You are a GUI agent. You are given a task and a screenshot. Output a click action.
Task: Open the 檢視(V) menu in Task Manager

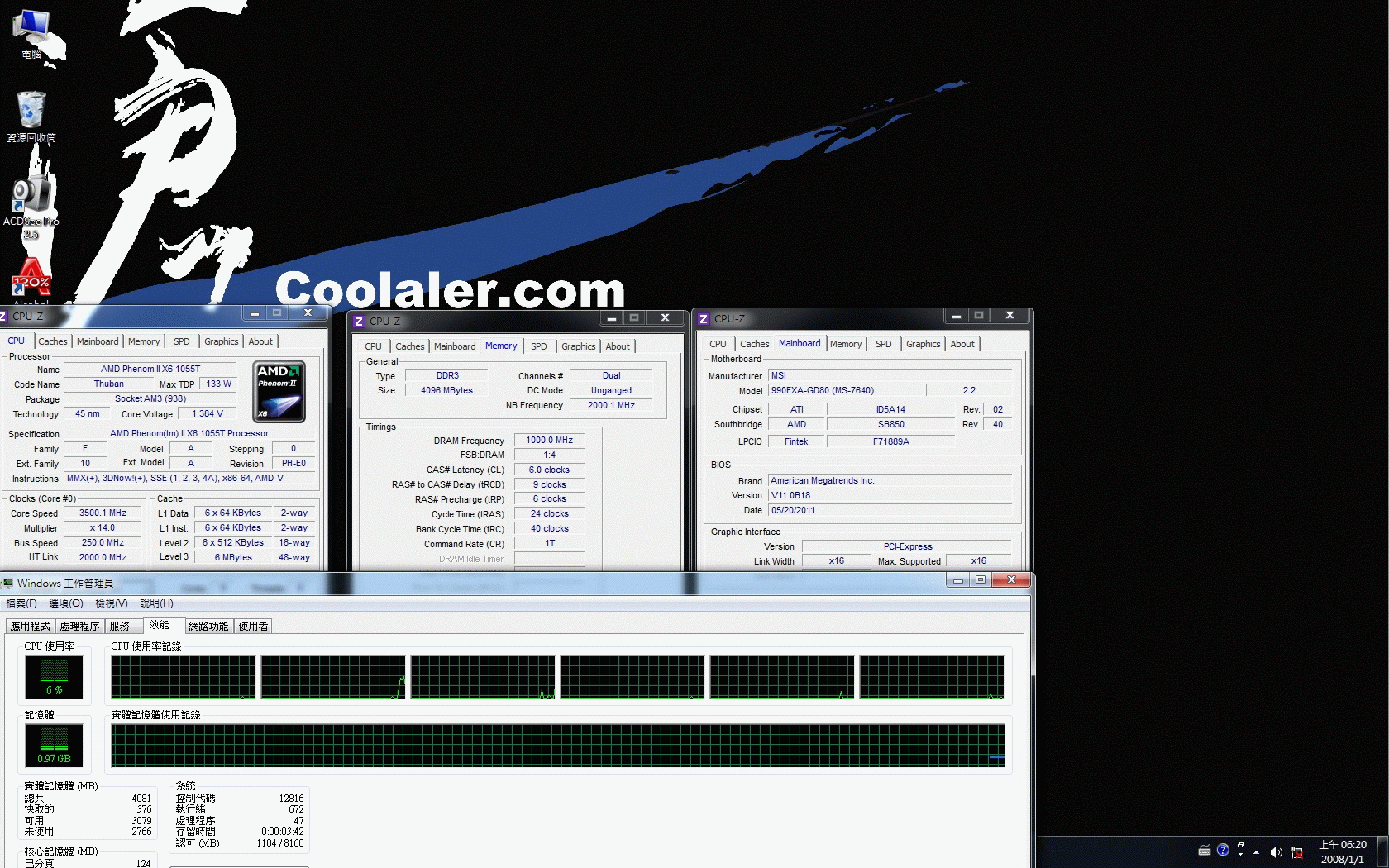(x=112, y=603)
